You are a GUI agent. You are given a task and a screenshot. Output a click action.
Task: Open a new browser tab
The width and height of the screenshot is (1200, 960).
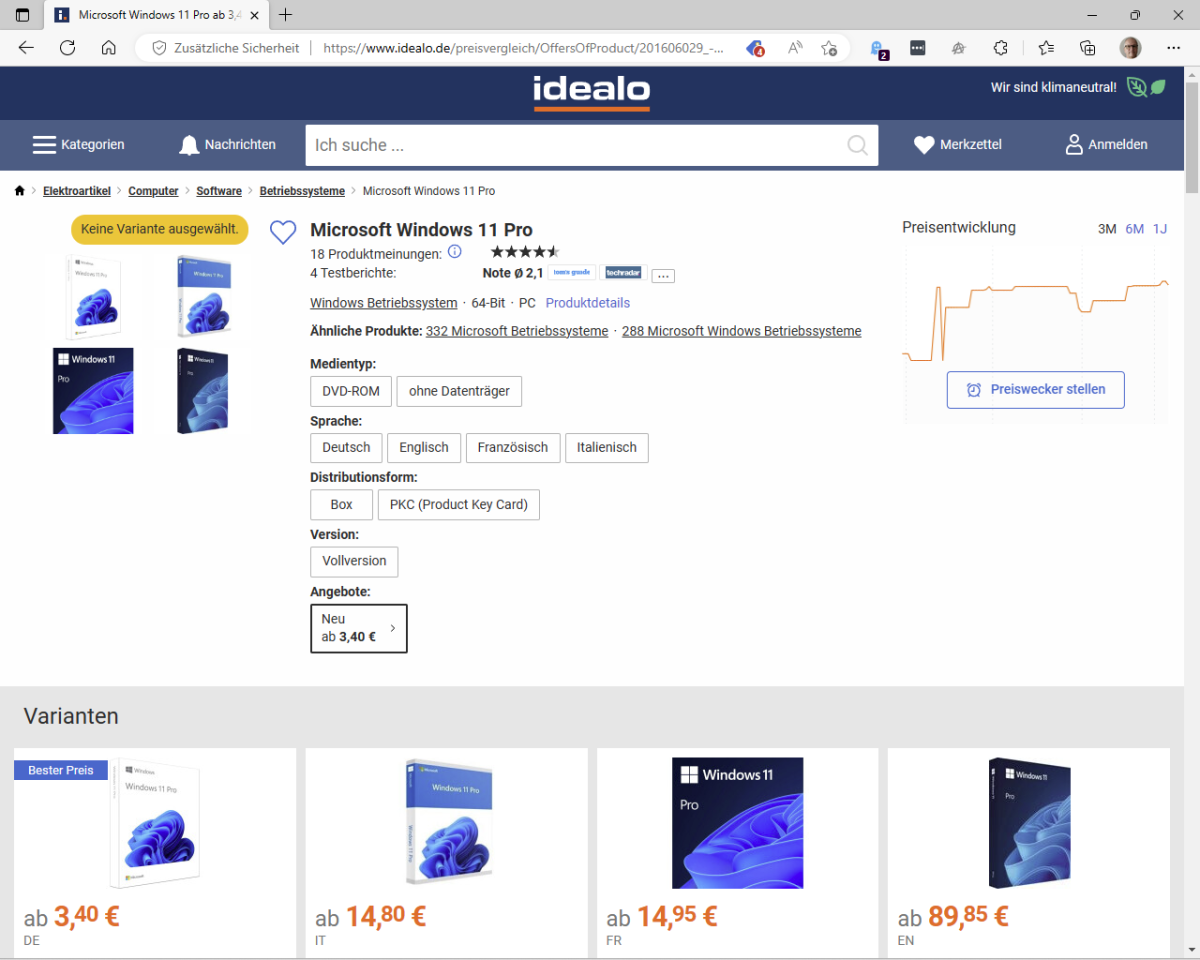pyautogui.click(x=286, y=15)
